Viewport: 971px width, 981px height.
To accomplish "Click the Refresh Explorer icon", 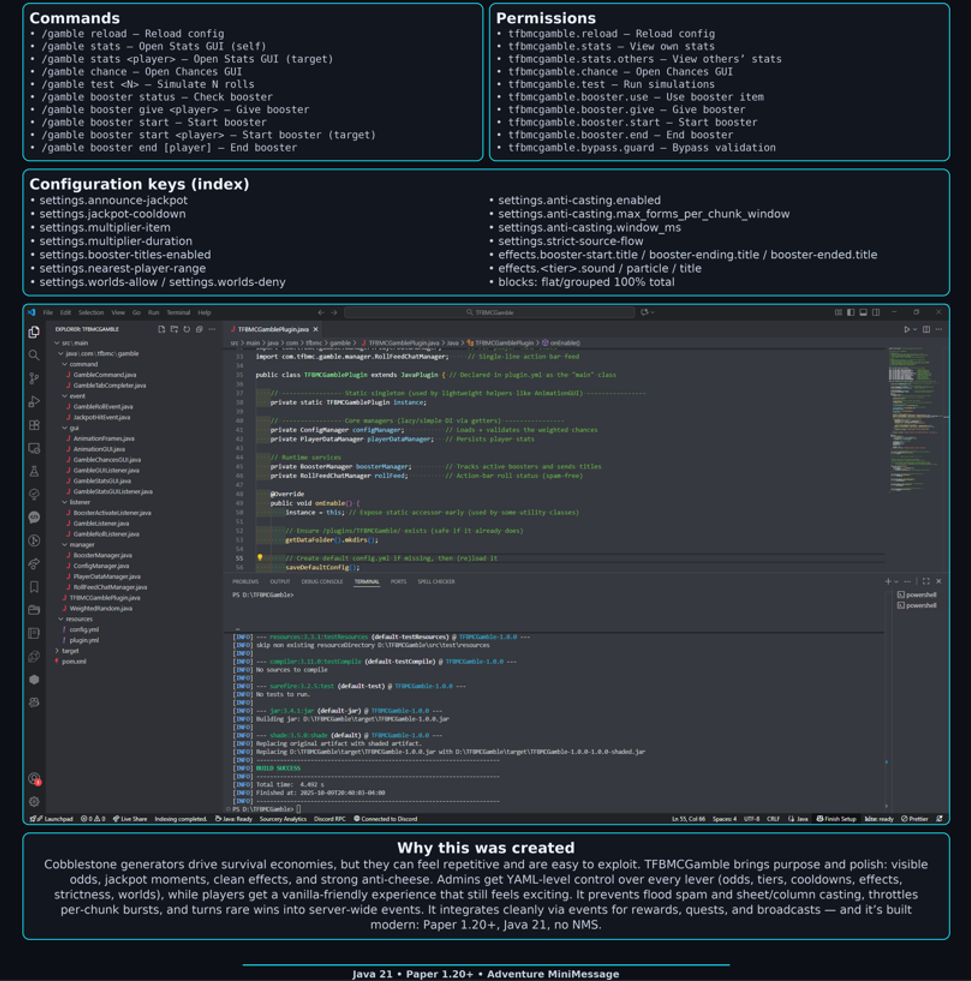I will click(x=186, y=329).
